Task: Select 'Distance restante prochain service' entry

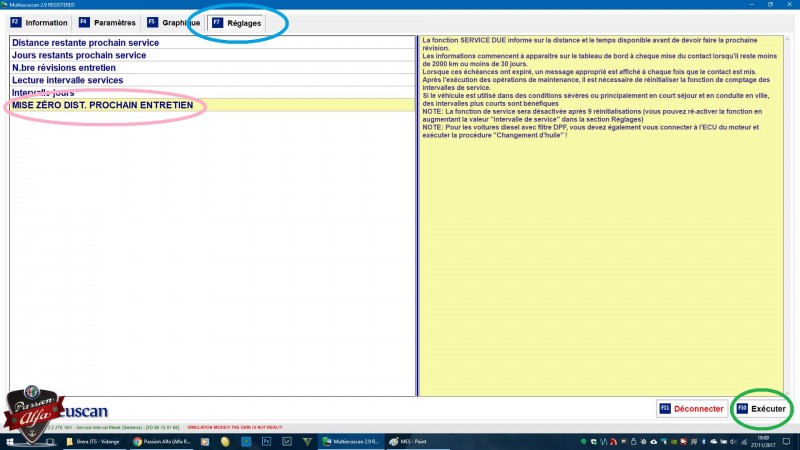Action: click(x=86, y=43)
